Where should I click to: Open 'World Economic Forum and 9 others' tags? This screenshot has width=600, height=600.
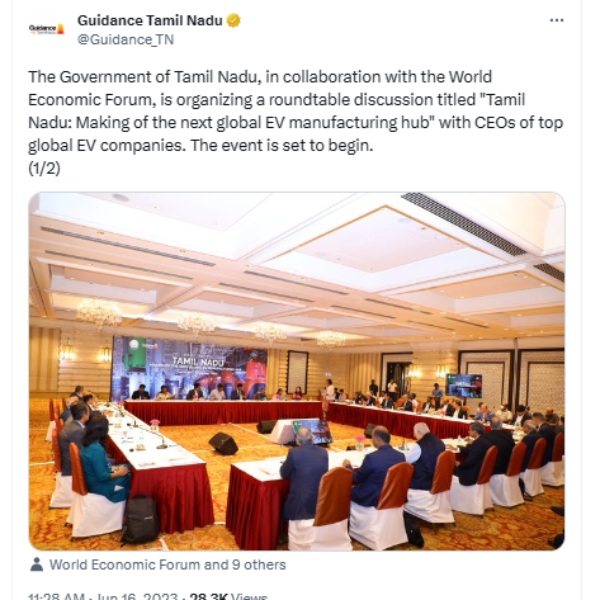coord(168,564)
